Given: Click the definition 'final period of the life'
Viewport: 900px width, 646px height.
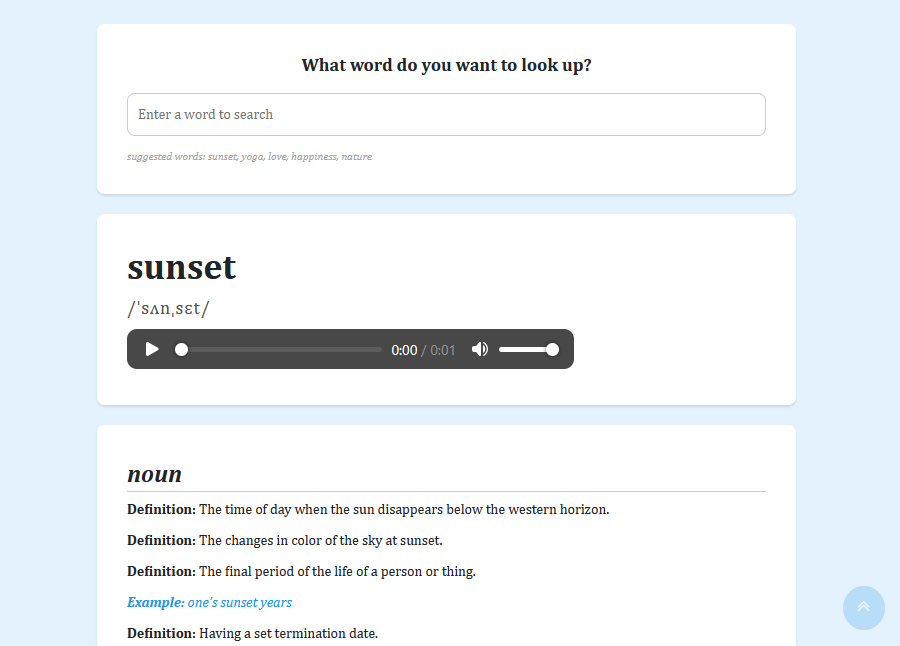Looking at the screenshot, I should click(301, 571).
